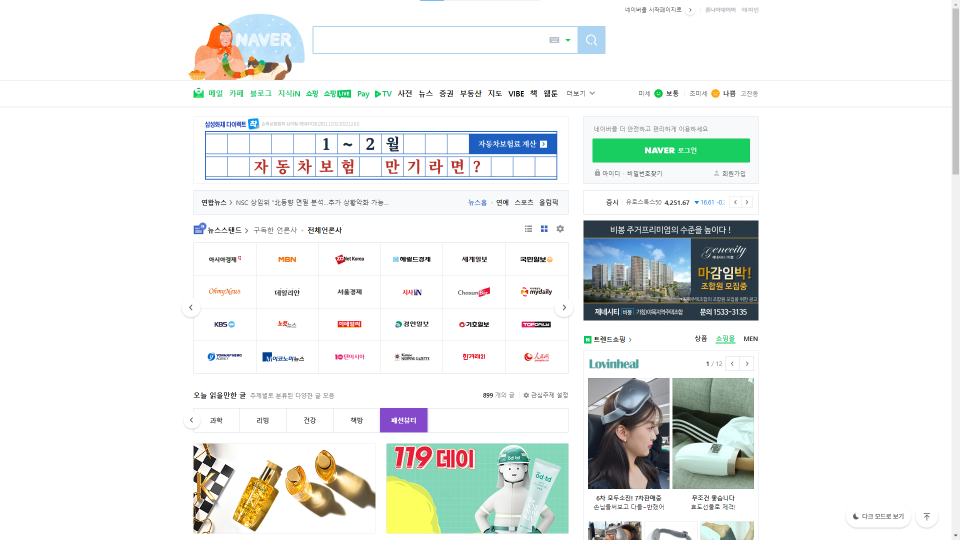
Task: Open 스포츠 news link
Action: click(523, 203)
